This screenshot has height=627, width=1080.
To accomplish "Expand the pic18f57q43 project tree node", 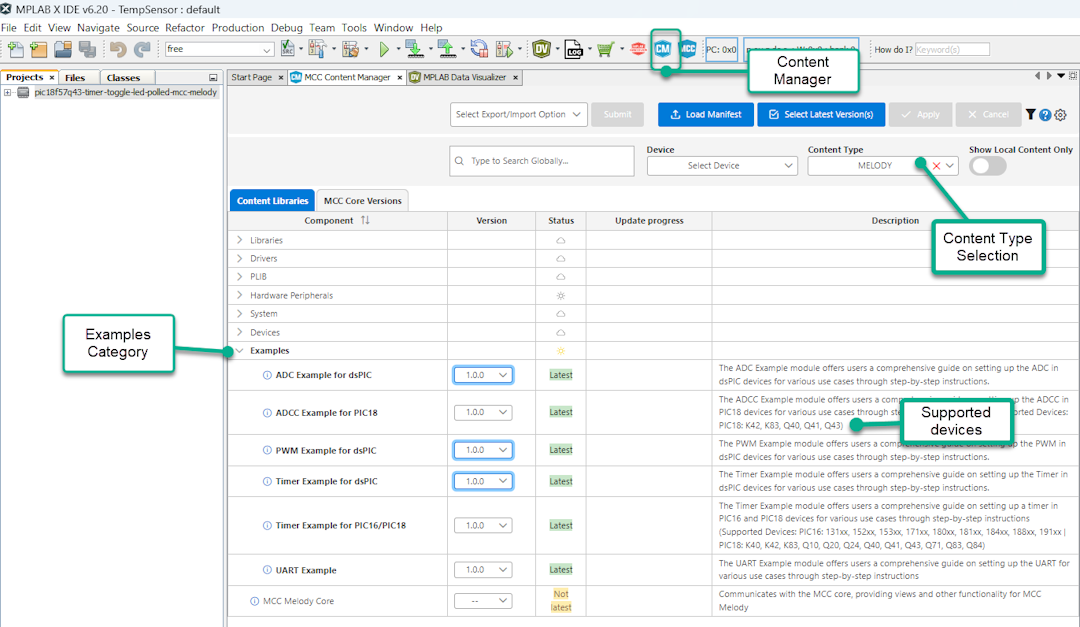I will (8, 92).
